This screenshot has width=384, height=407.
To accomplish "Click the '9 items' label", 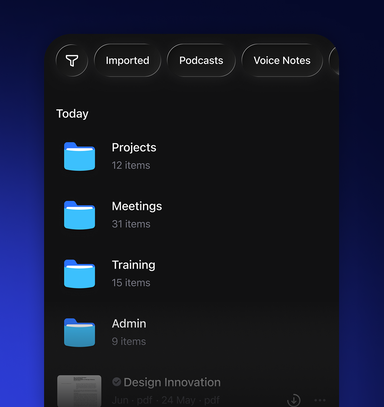I will pyautogui.click(x=129, y=341).
